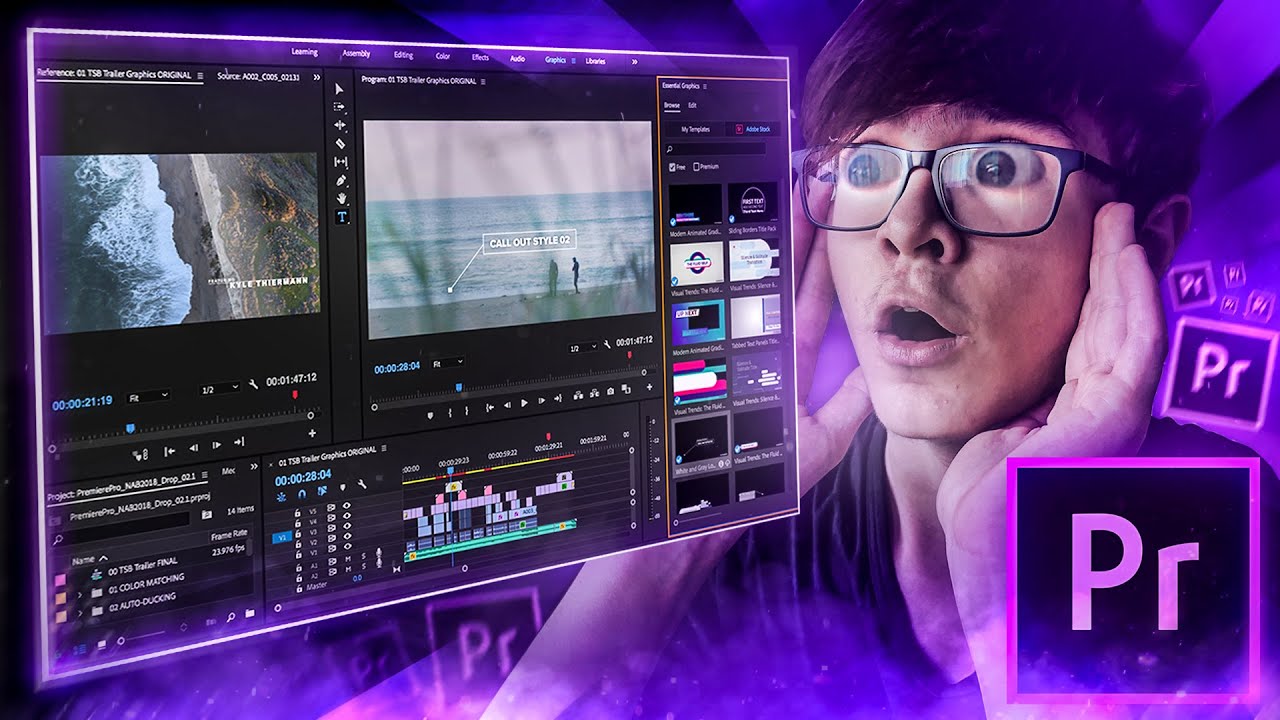Click Program monitor timecode 00:00:28:04
This screenshot has width=1280, height=720.
pyautogui.click(x=397, y=367)
